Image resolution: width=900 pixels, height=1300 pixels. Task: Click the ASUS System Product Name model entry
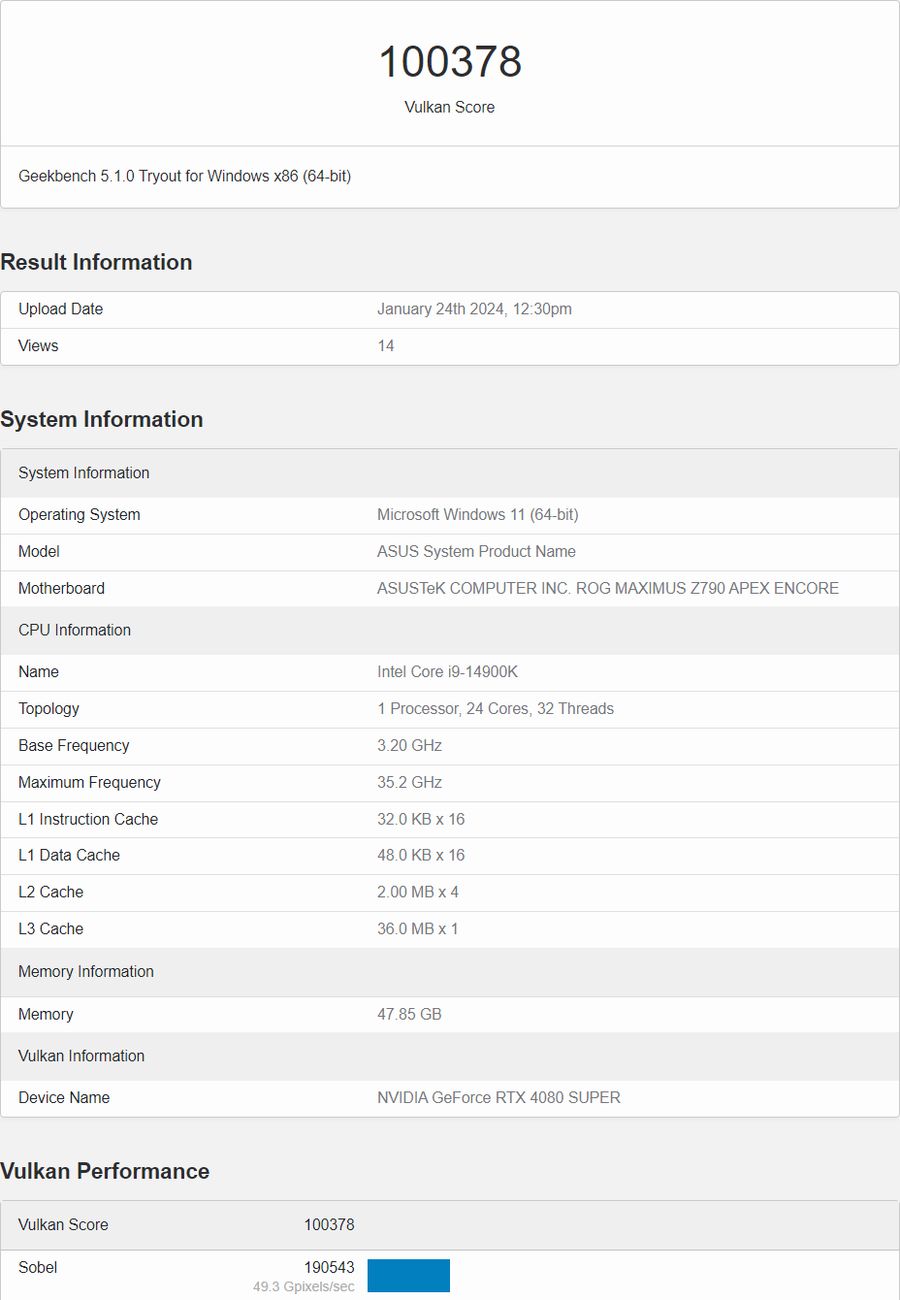coord(477,551)
